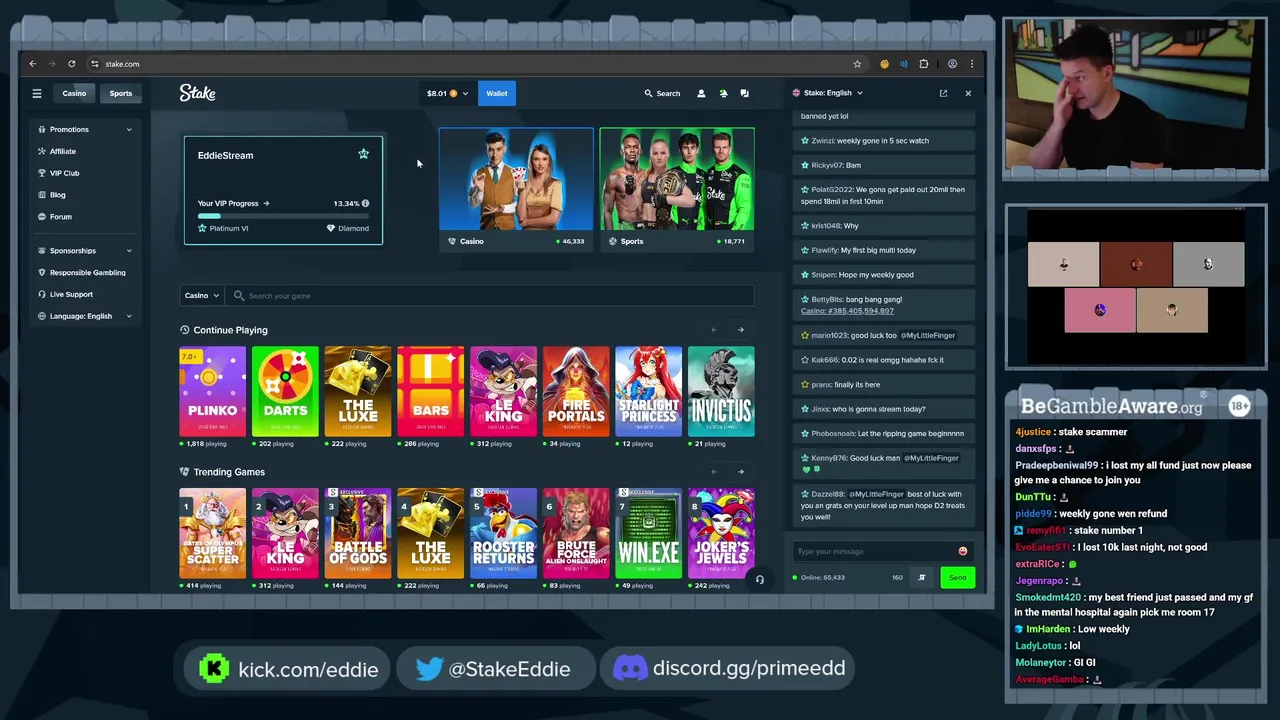Next arrow in Continue Playing row
The height and width of the screenshot is (720, 1280).
(x=741, y=329)
